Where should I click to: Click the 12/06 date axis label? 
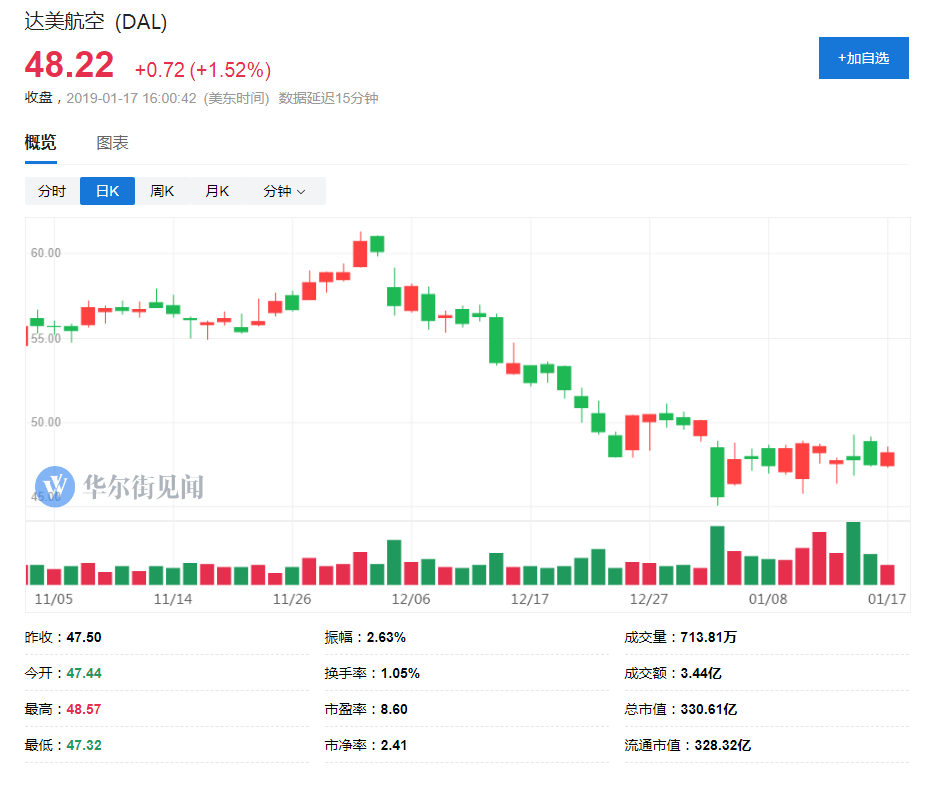(x=411, y=599)
